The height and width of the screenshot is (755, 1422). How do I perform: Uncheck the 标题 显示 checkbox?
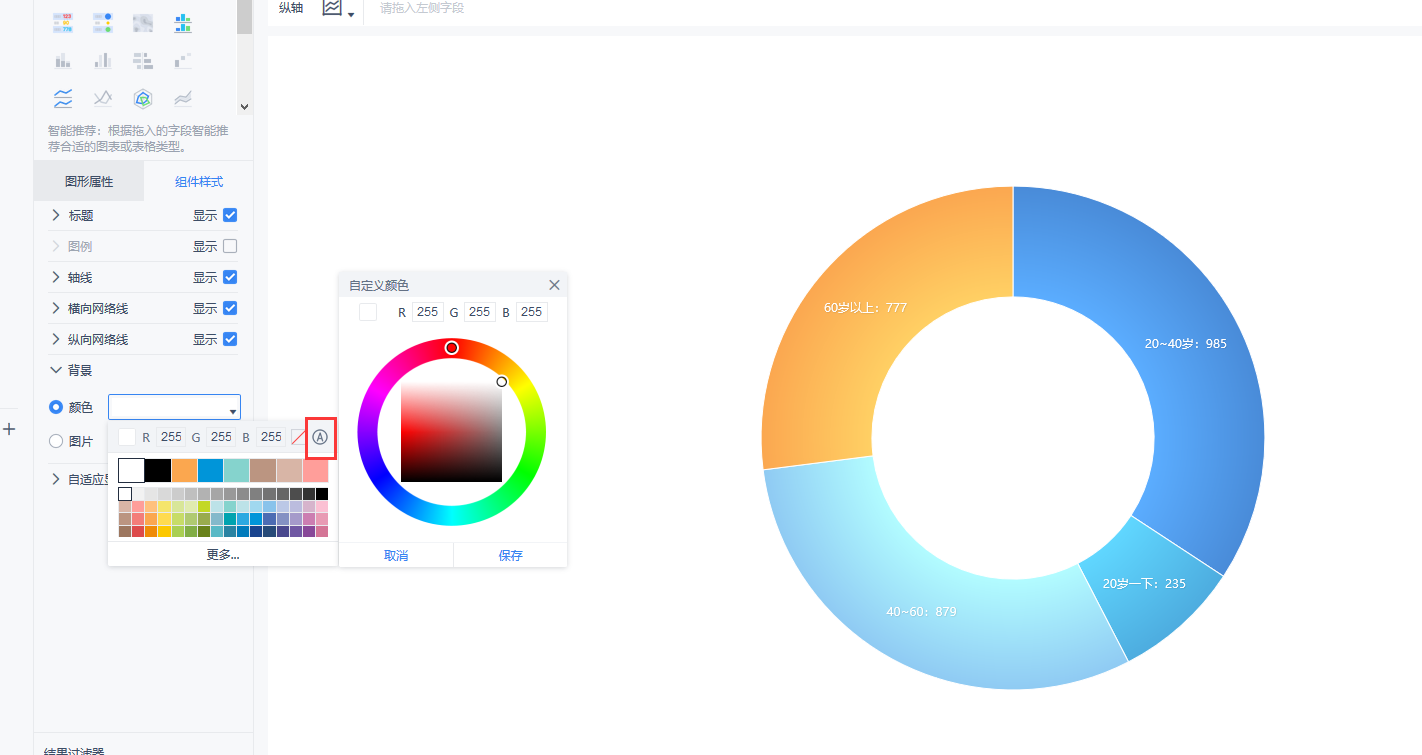click(x=230, y=215)
